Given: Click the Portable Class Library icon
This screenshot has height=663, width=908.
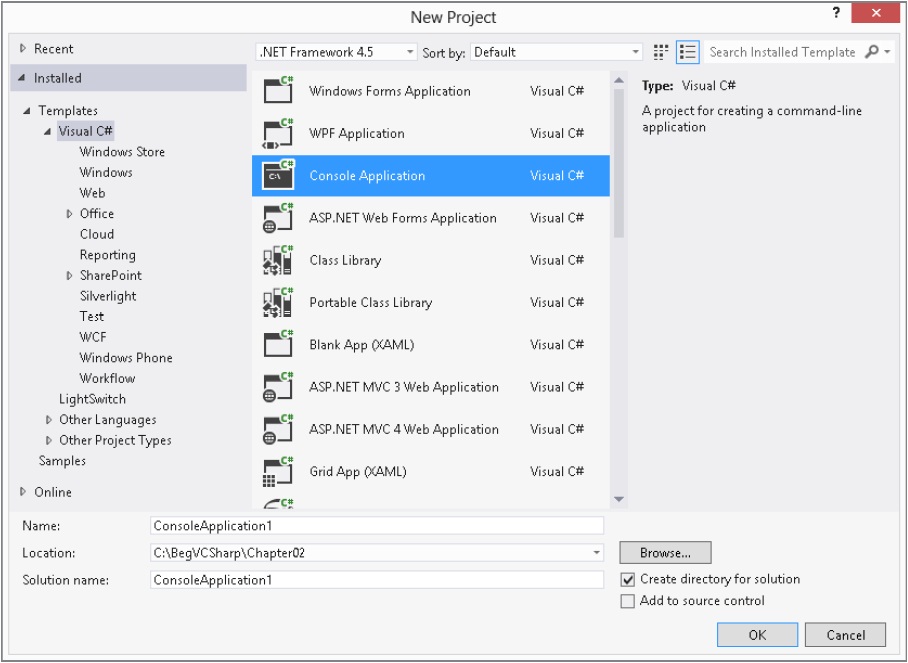Looking at the screenshot, I should pos(279,302).
